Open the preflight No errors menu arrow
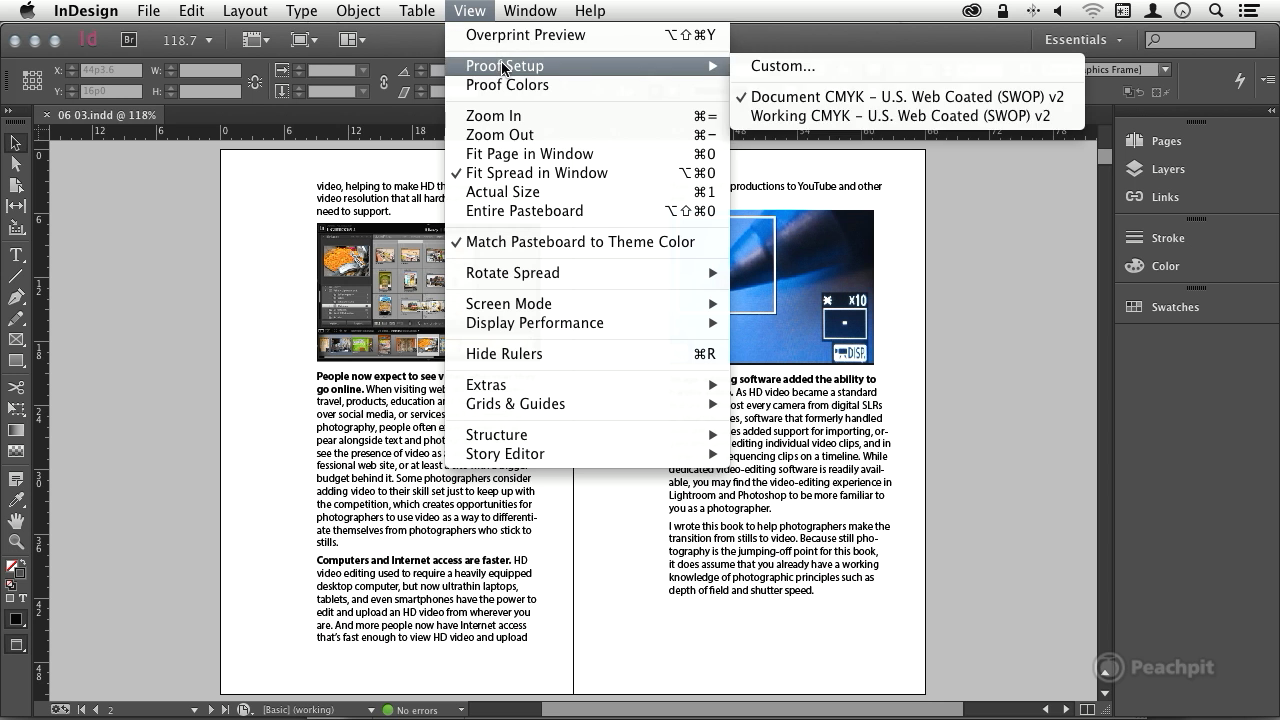Screen dimensions: 1280x720 [x=461, y=710]
